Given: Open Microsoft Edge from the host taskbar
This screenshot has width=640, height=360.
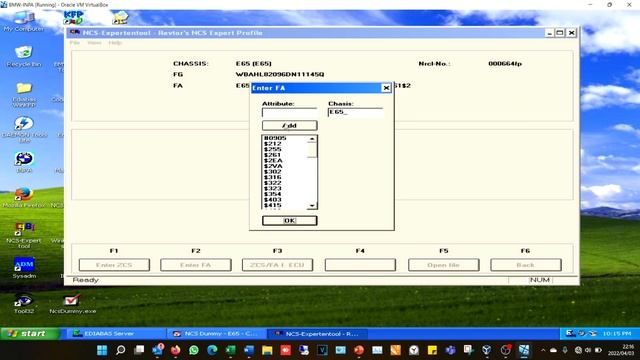Looking at the screenshot, I should (x=212, y=350).
